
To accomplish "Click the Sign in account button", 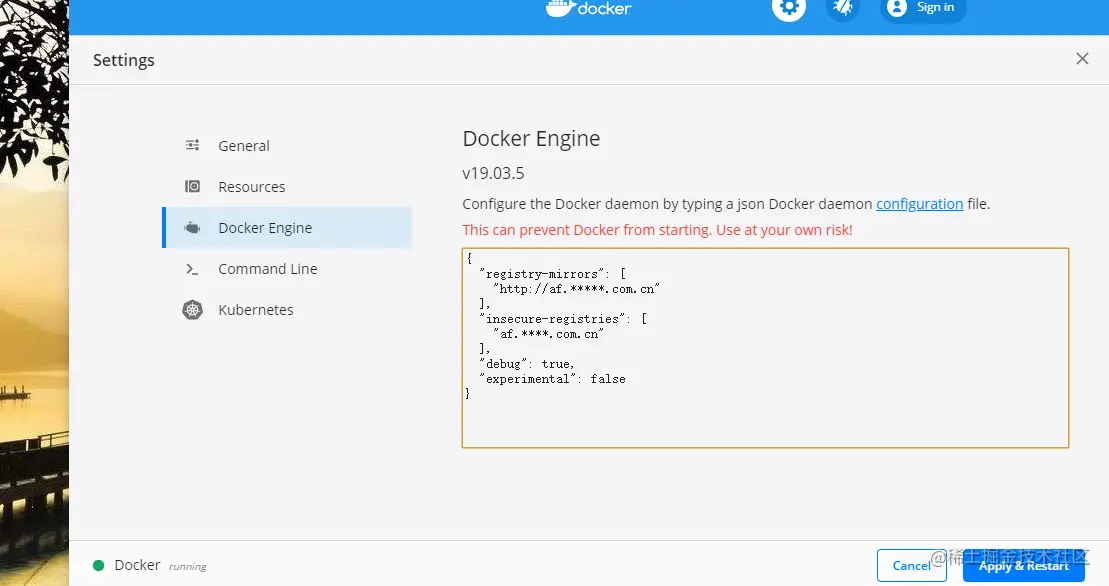I will (x=922, y=8).
